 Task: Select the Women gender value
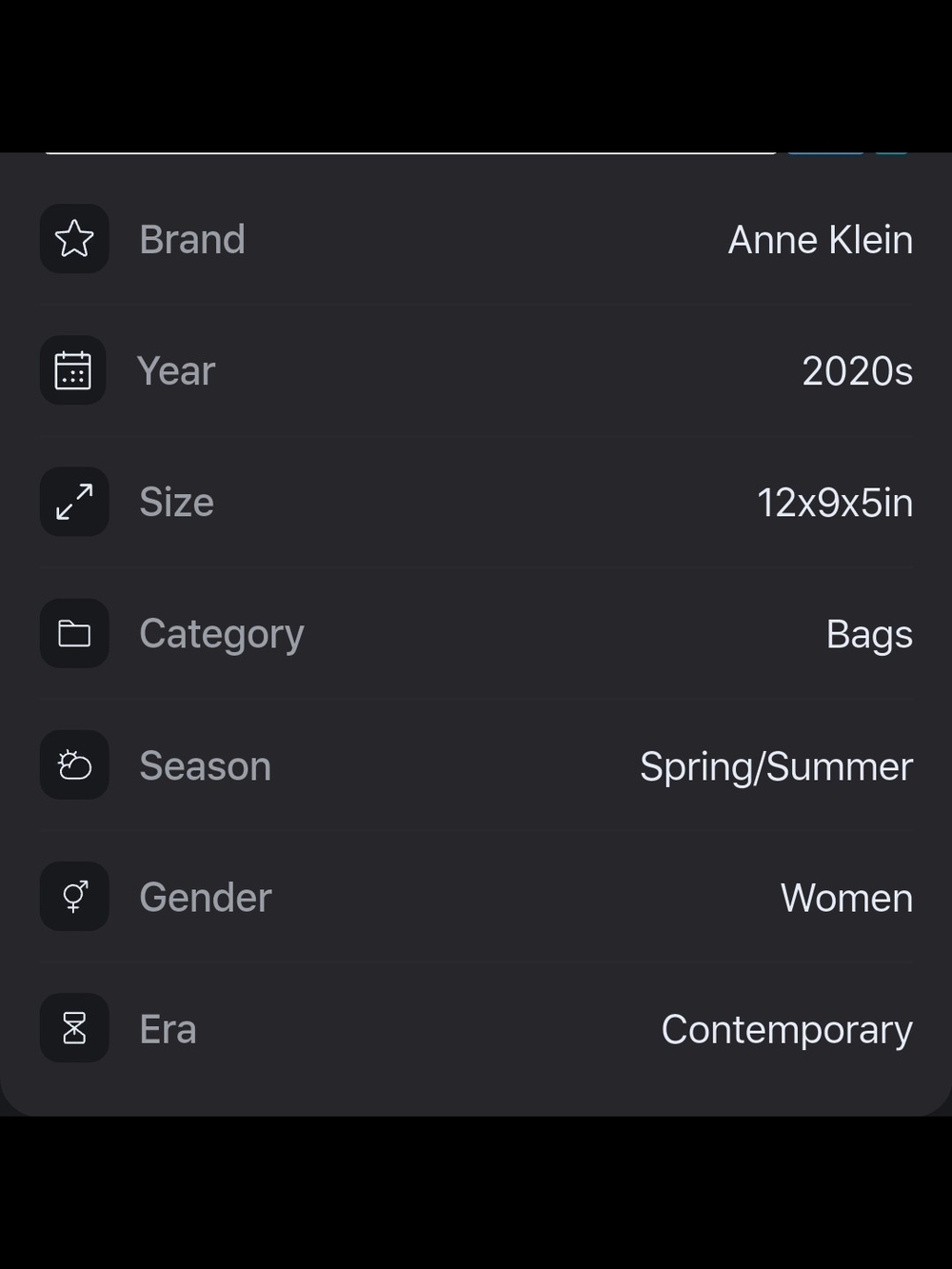[847, 898]
